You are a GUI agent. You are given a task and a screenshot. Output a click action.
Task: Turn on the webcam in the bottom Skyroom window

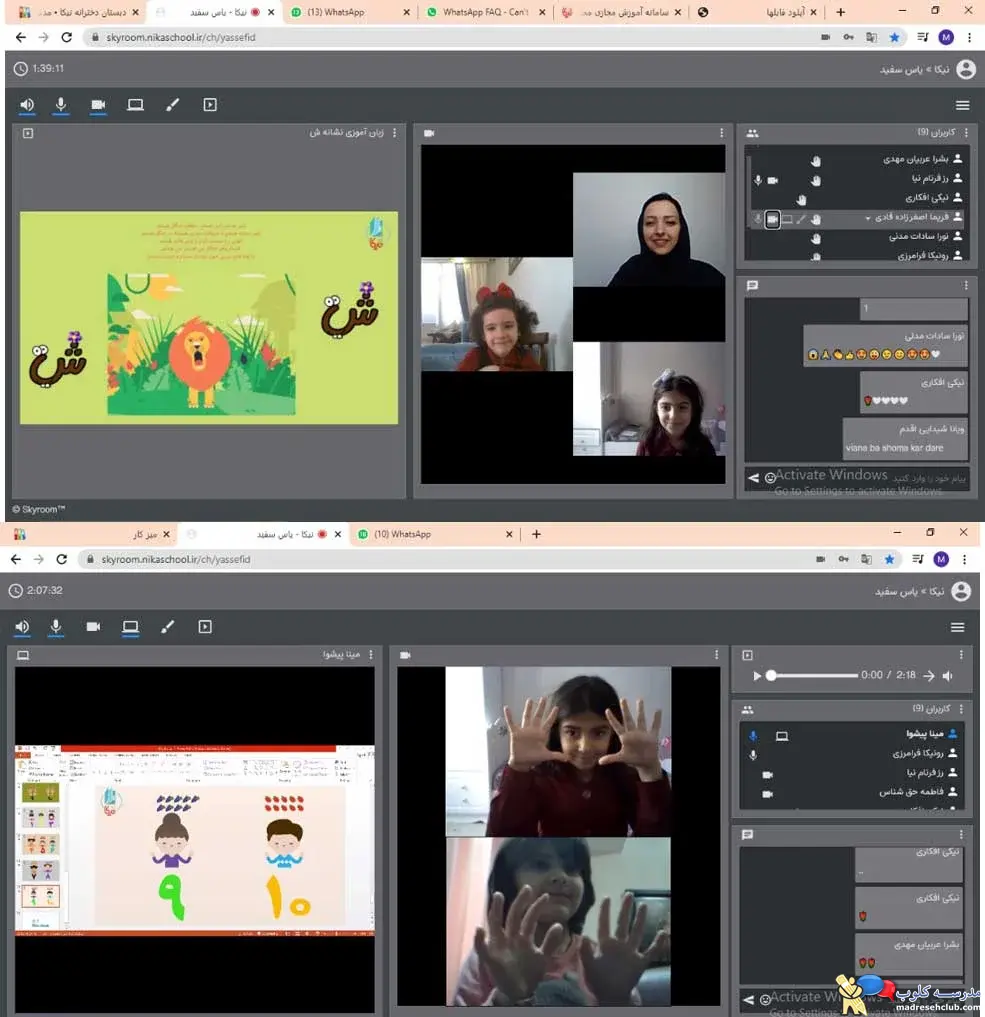[x=93, y=627]
